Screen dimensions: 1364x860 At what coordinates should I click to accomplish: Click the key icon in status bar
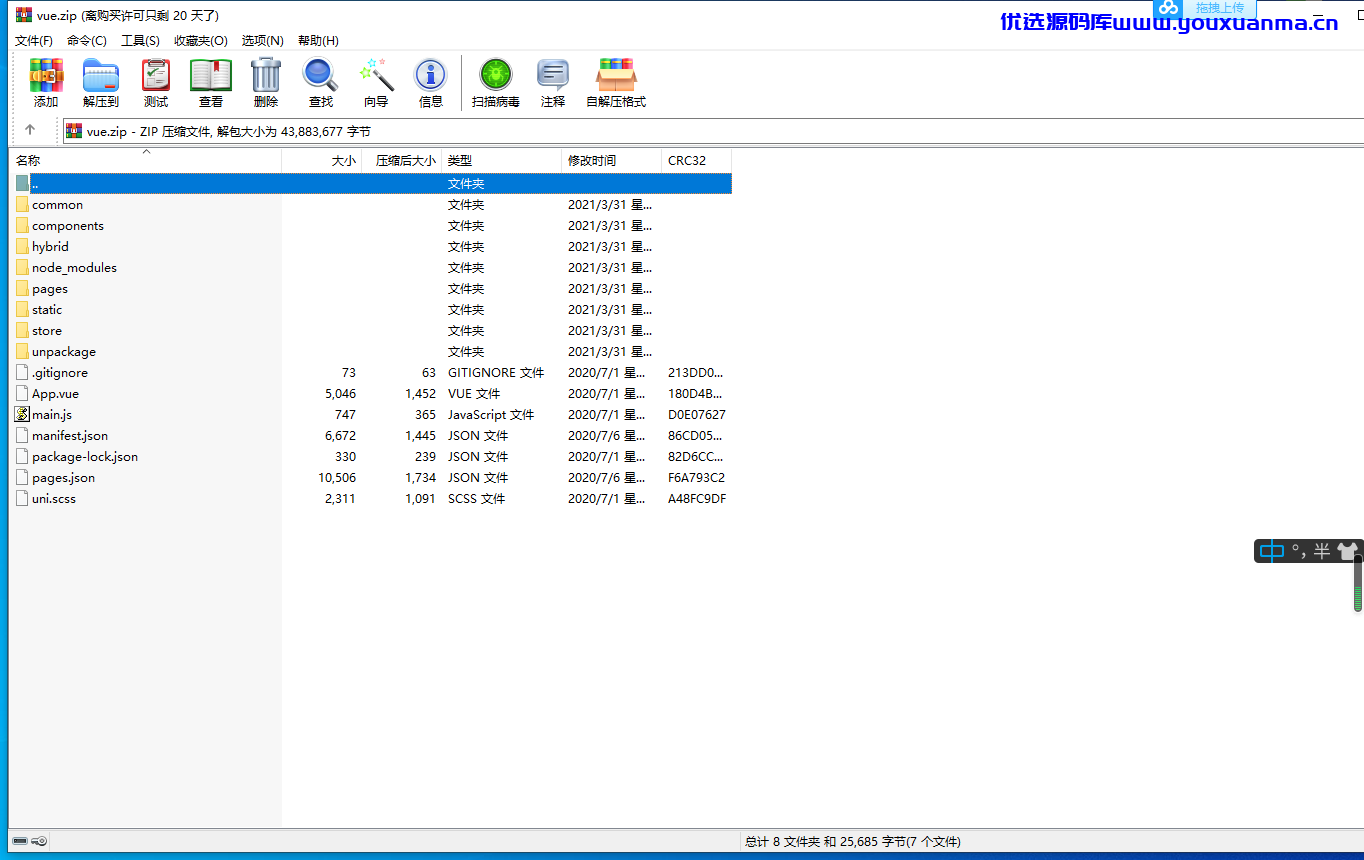pos(39,841)
